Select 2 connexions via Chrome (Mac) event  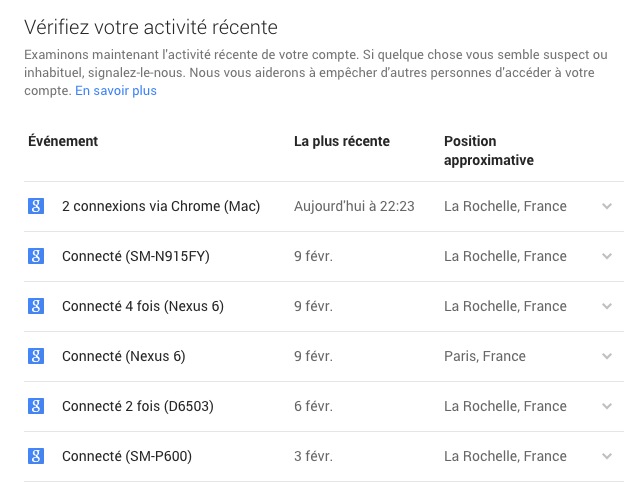(161, 206)
